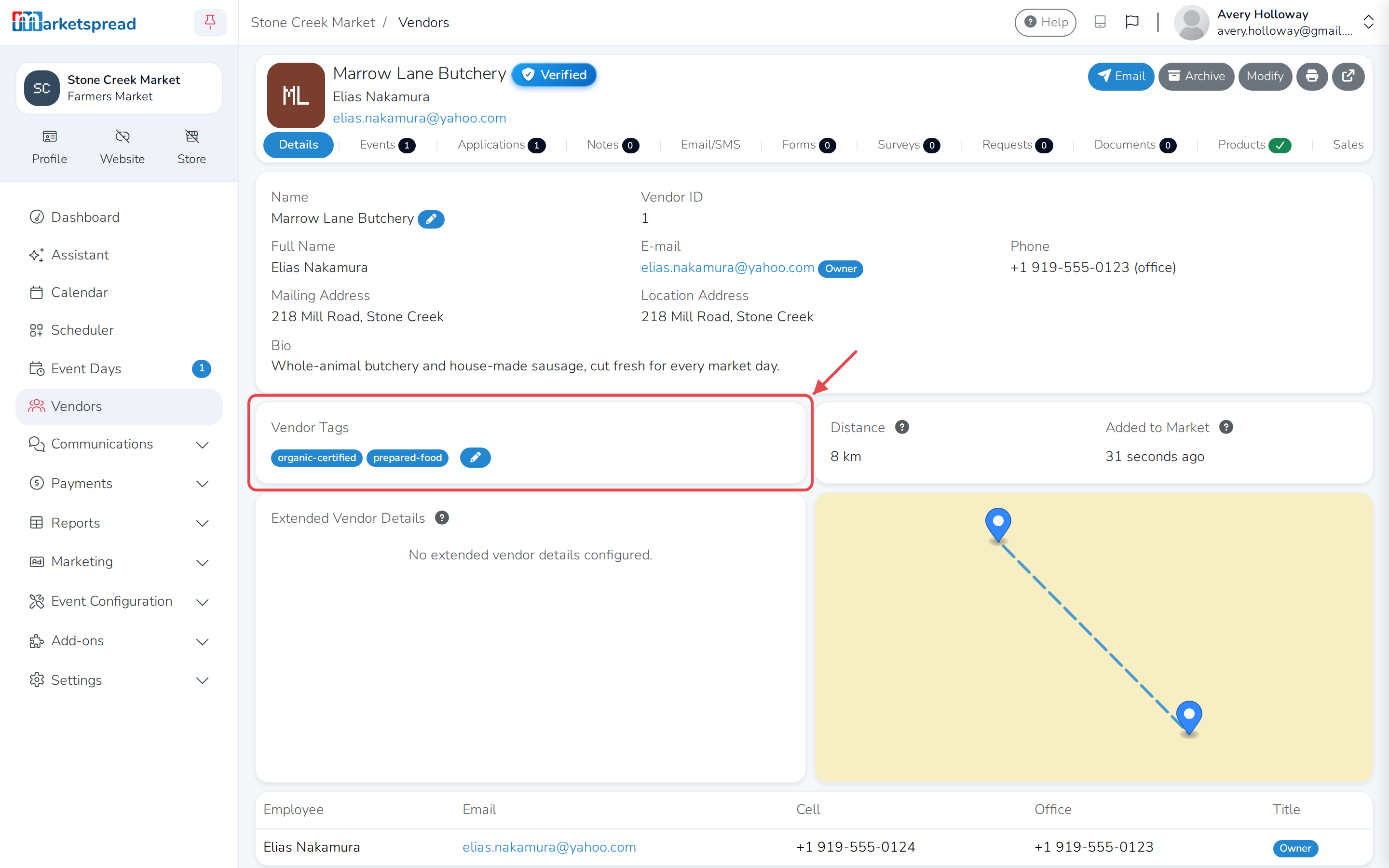
Task: Expand the Settings sidebar section
Action: [120, 680]
